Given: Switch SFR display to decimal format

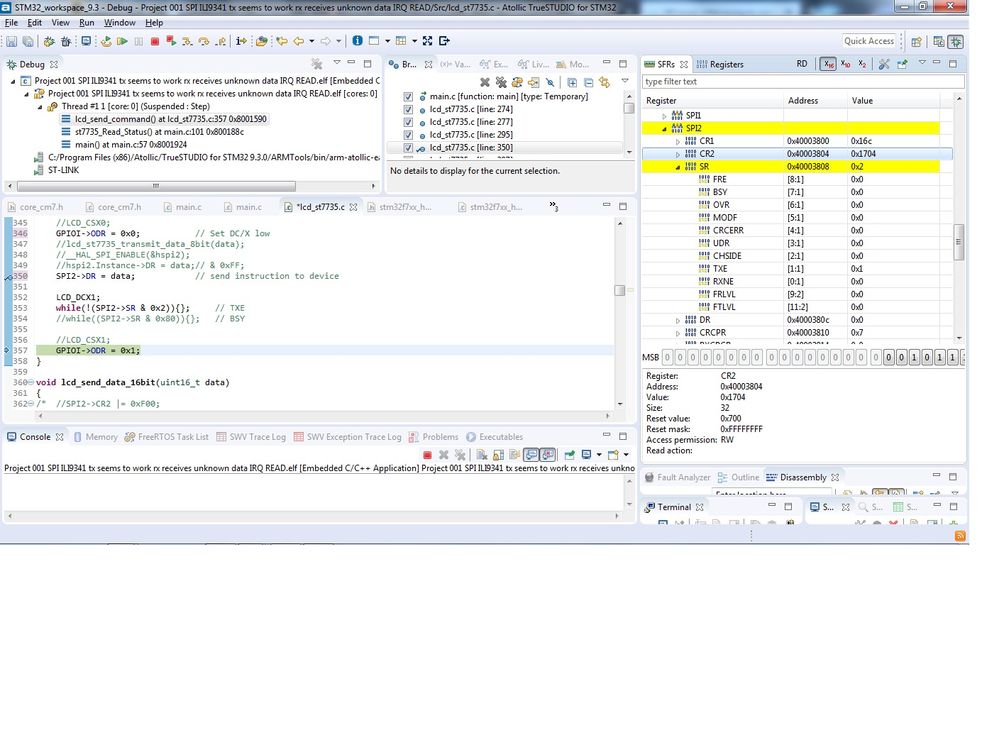Looking at the screenshot, I should point(845,64).
